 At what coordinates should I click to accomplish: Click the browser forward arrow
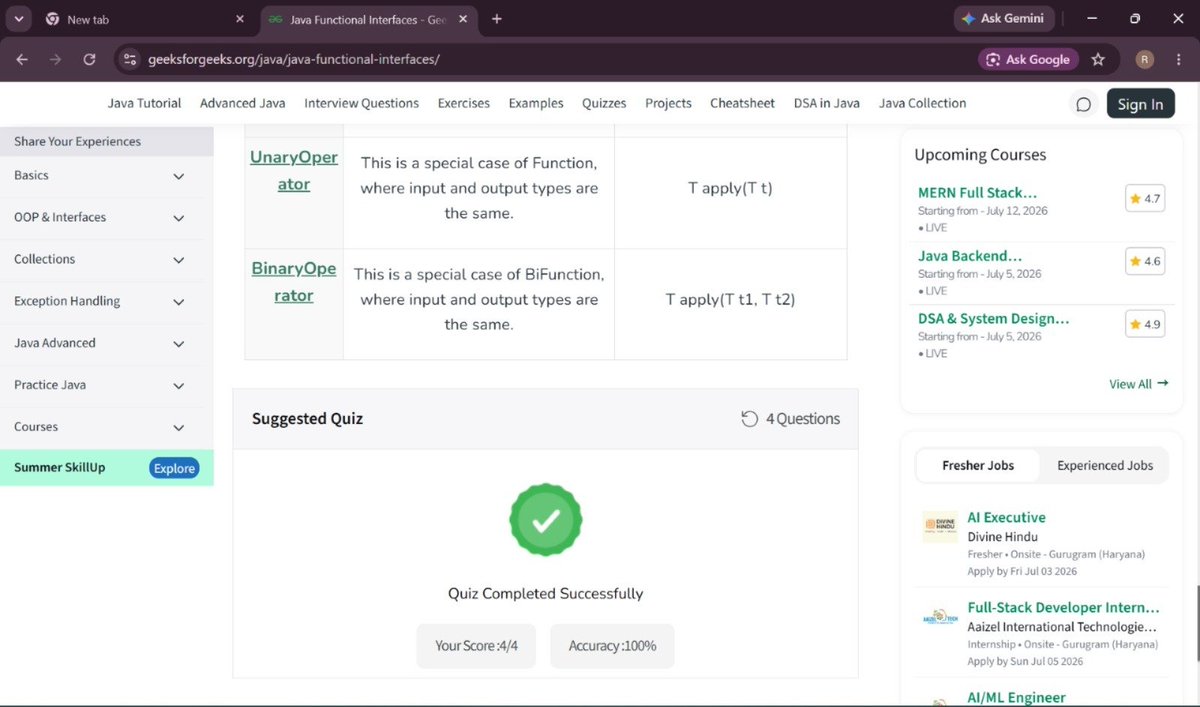tap(55, 59)
